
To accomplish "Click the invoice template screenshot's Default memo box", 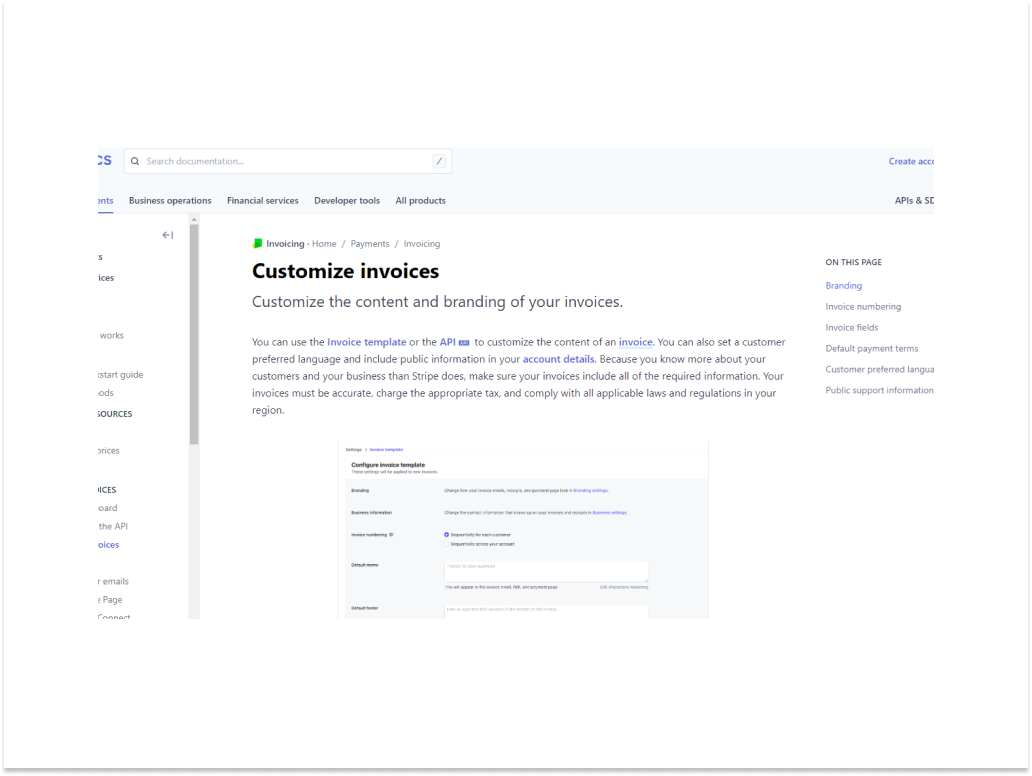I will [x=546, y=570].
